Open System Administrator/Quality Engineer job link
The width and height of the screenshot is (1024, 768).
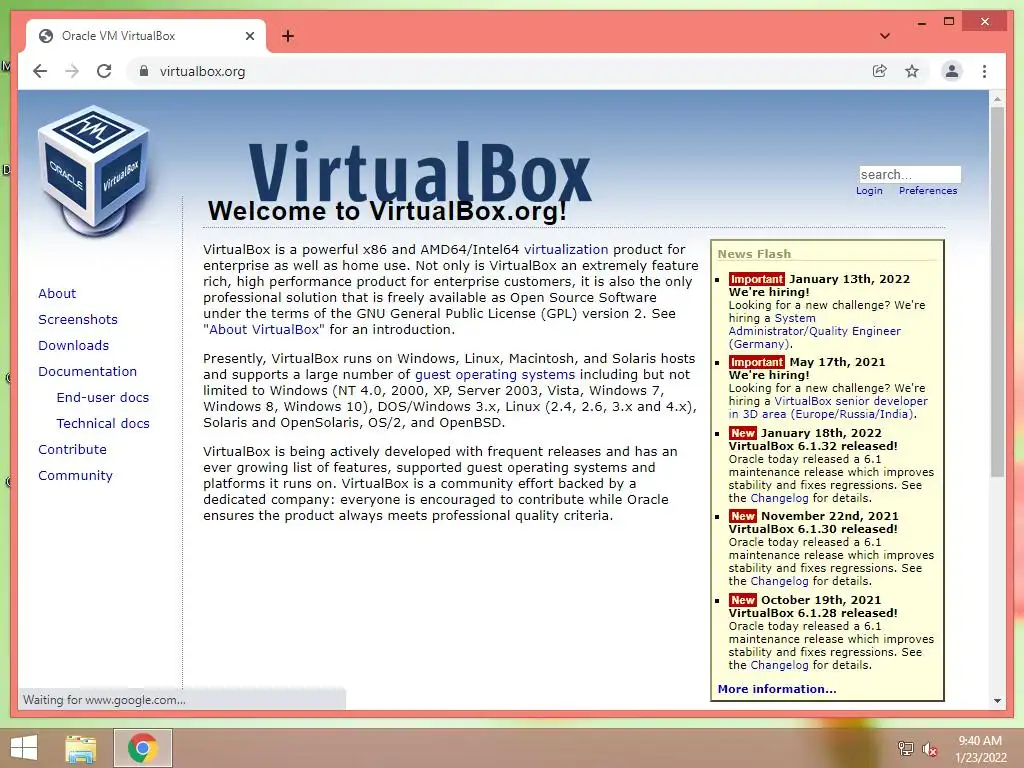(815, 331)
